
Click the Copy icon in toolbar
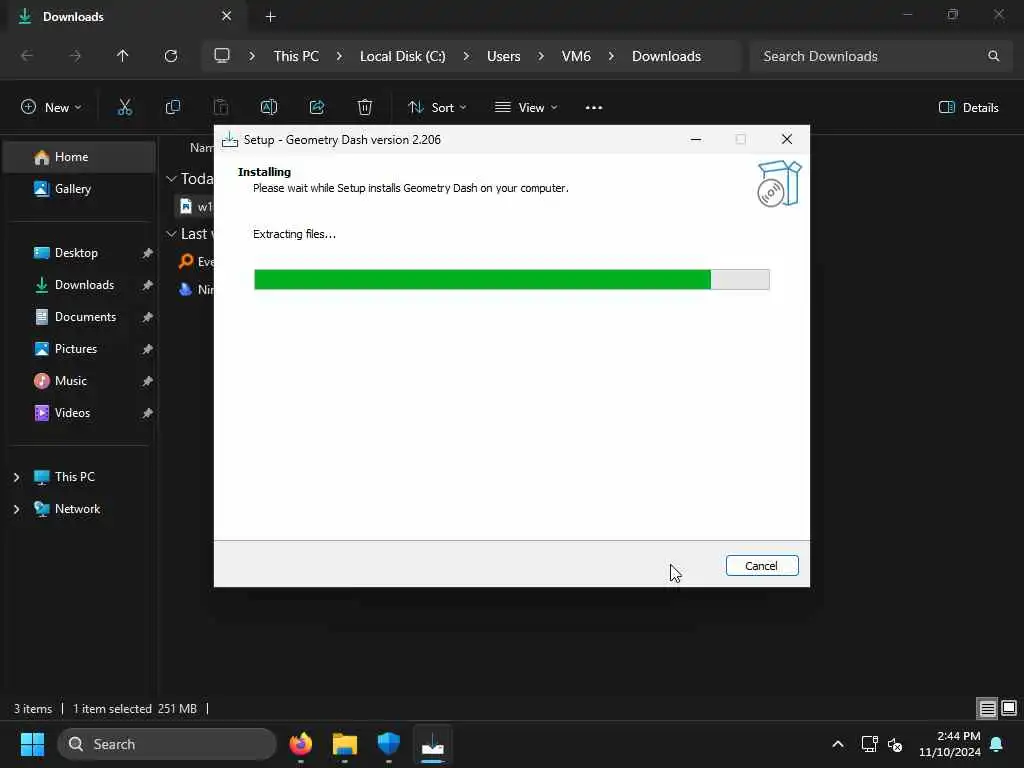(x=172, y=108)
